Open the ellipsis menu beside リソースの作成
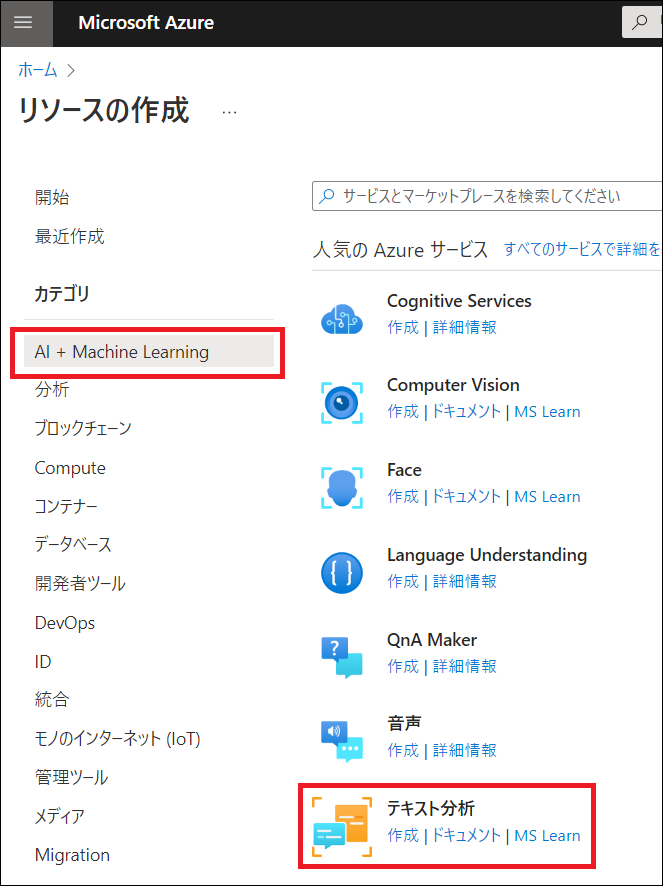The image size is (663, 886). coord(229,112)
